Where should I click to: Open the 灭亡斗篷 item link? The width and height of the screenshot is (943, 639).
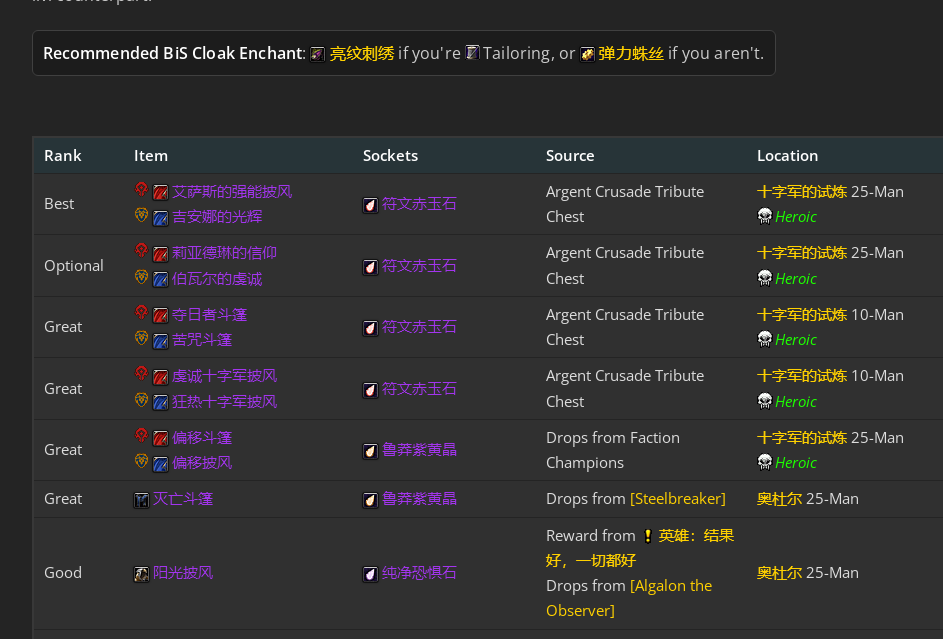click(x=183, y=499)
